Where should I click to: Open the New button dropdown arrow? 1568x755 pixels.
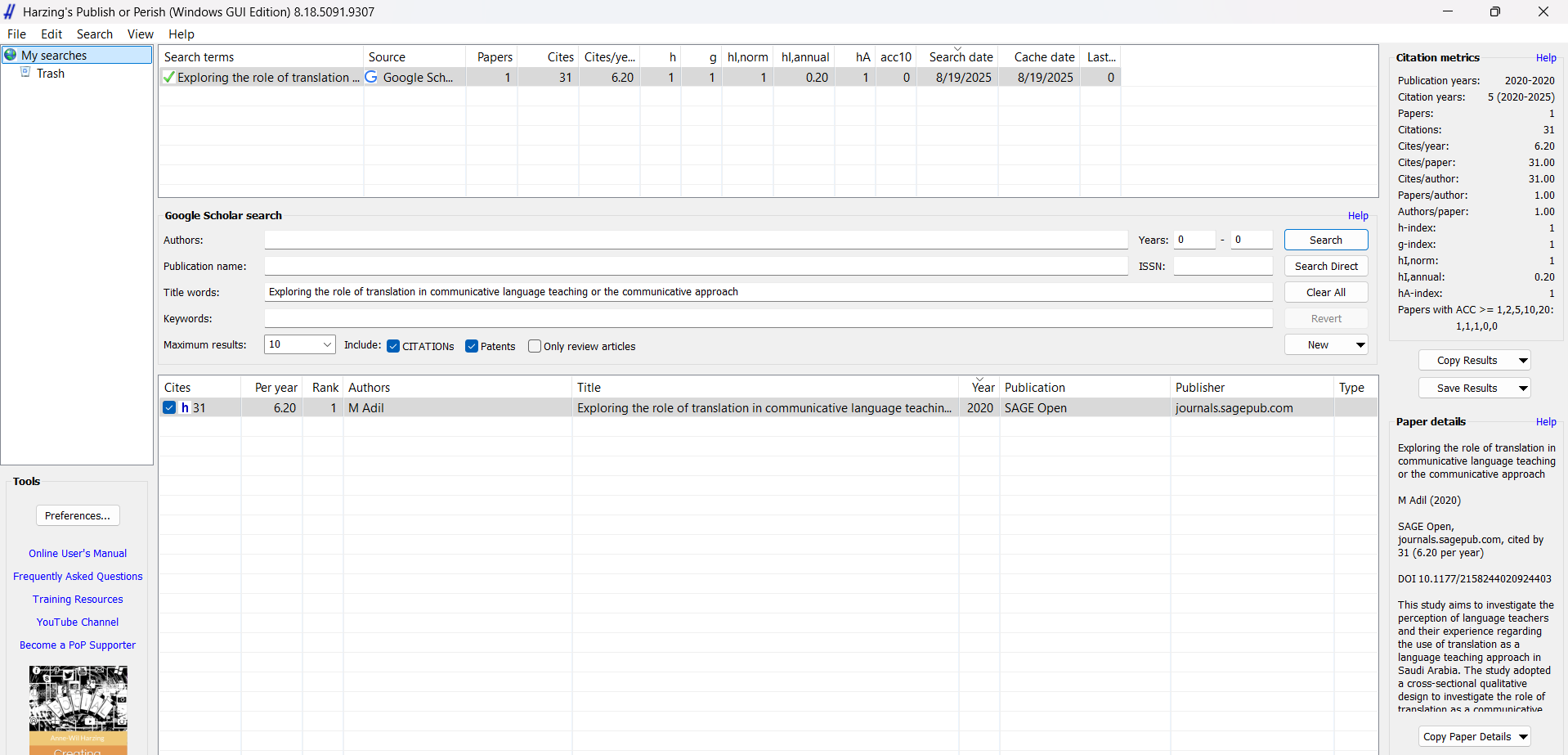point(1360,344)
